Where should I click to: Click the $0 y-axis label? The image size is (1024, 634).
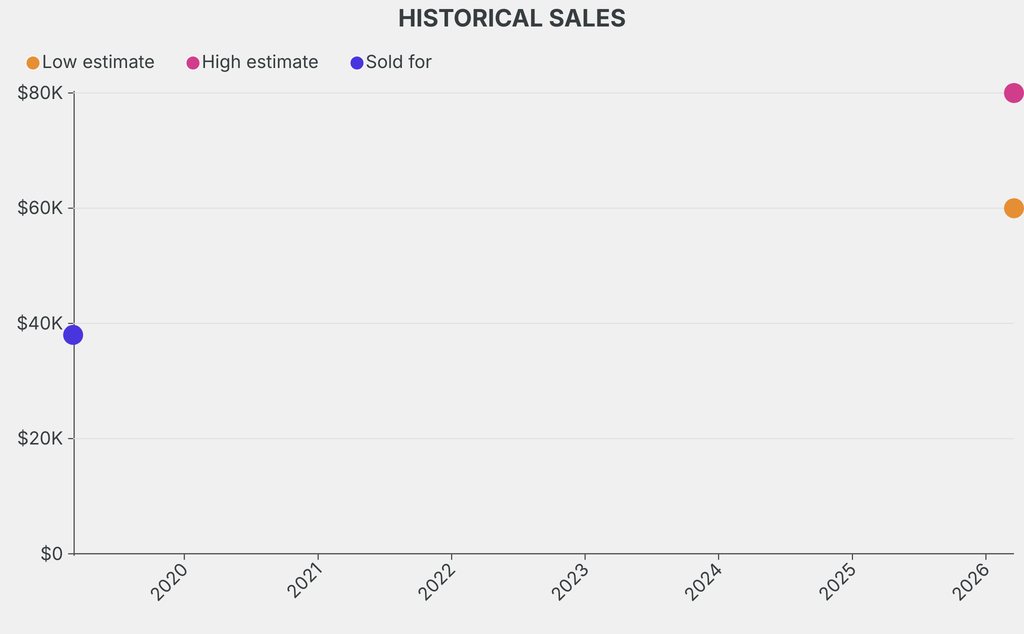click(52, 553)
